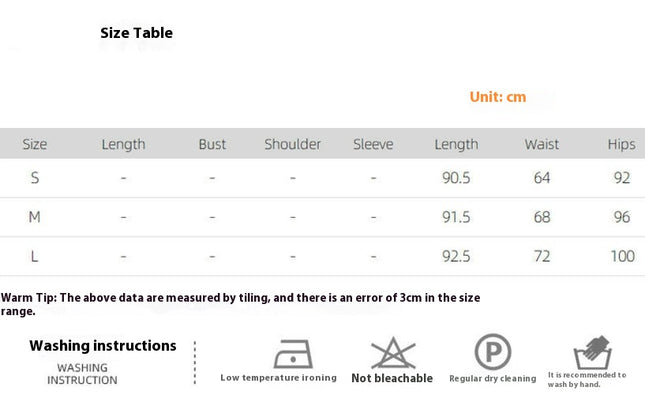Click the orange Unit: cm label
This screenshot has height=402, width=645.
(498, 97)
